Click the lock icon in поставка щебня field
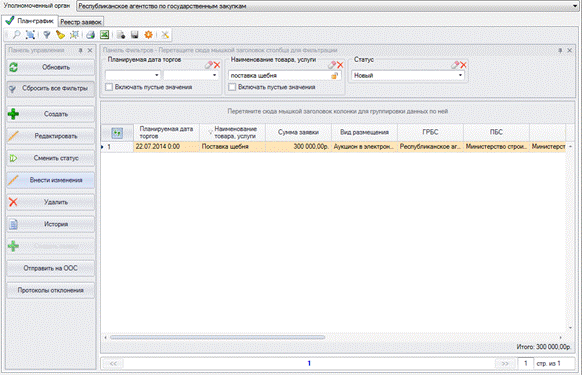Image resolution: width=582 pixels, height=375 pixels. [x=334, y=75]
